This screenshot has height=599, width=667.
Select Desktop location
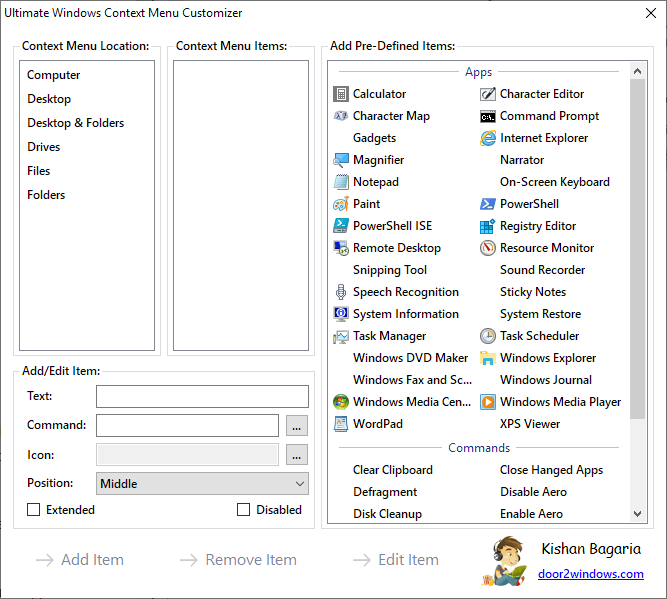(49, 99)
